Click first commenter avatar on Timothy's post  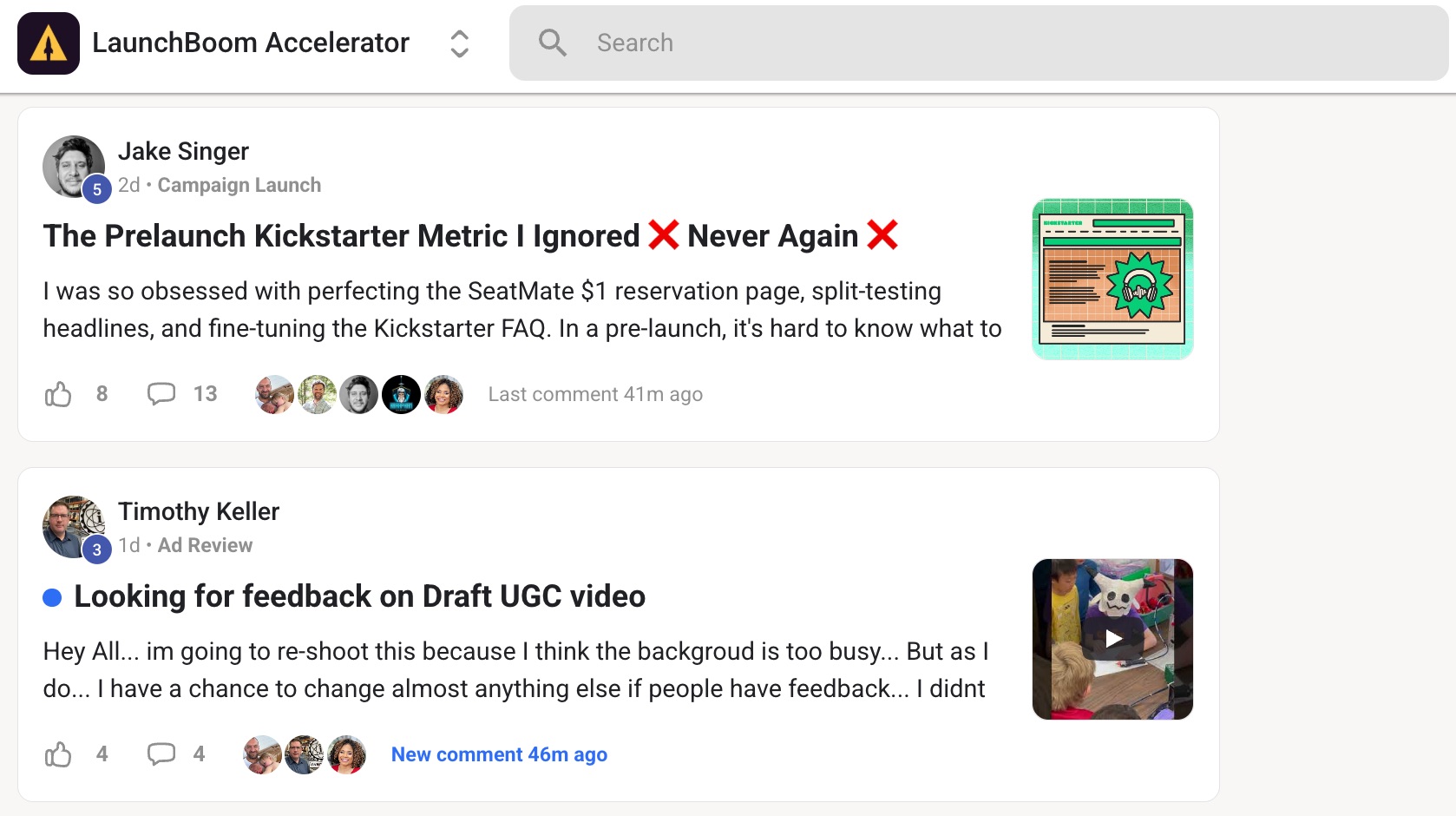click(x=262, y=754)
